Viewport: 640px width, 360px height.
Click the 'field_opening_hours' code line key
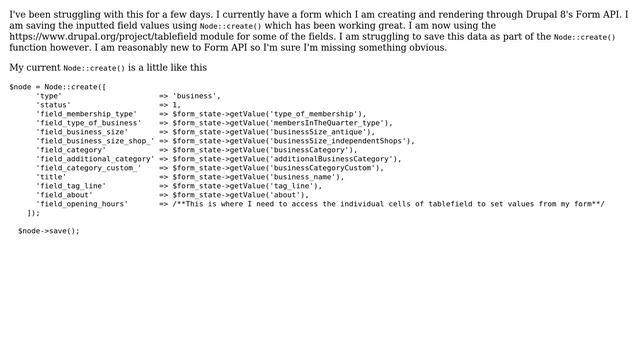82,204
